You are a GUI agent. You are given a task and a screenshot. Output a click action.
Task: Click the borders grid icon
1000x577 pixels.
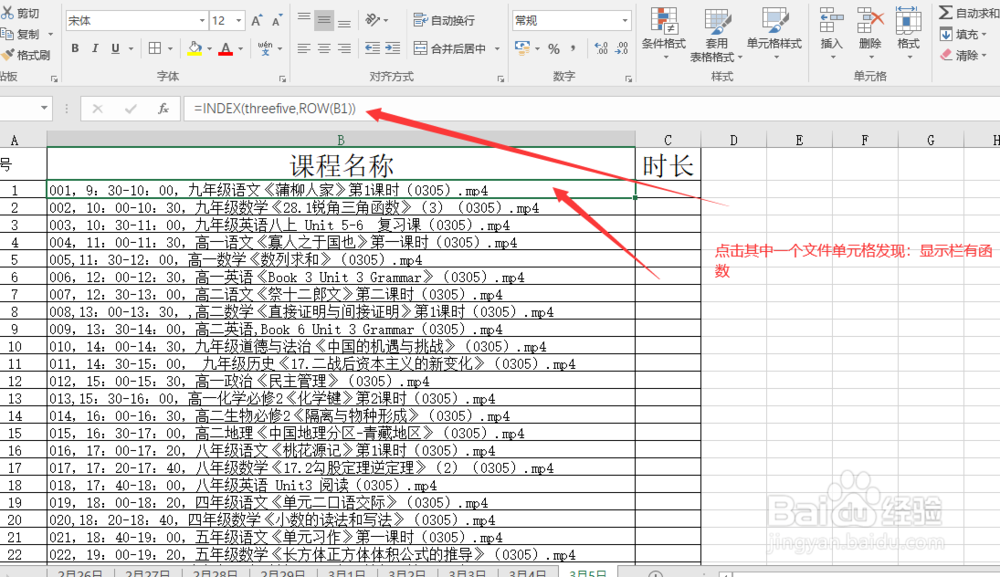155,48
